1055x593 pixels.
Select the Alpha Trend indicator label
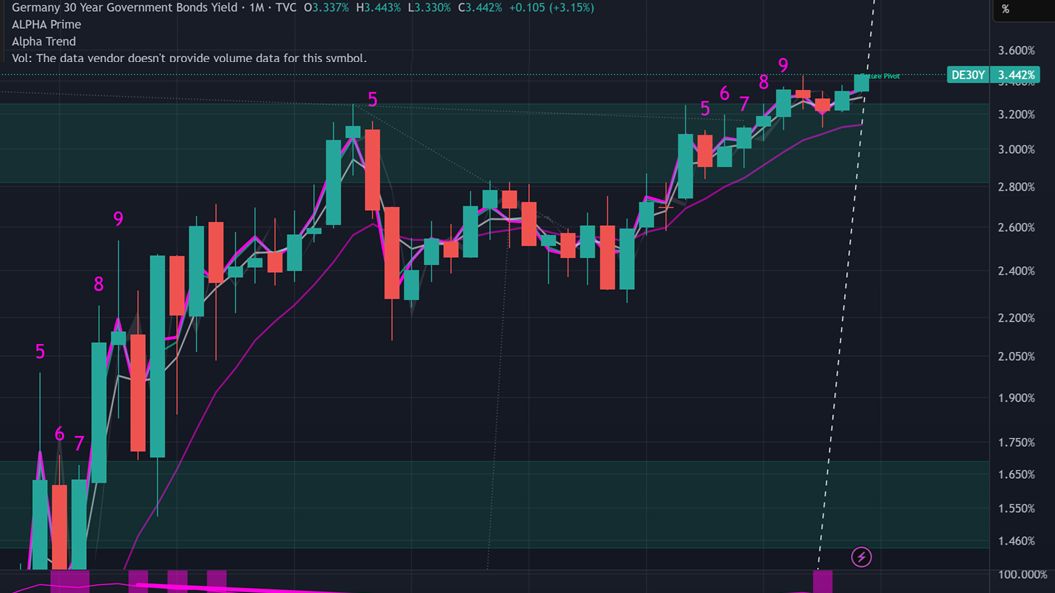click(44, 41)
